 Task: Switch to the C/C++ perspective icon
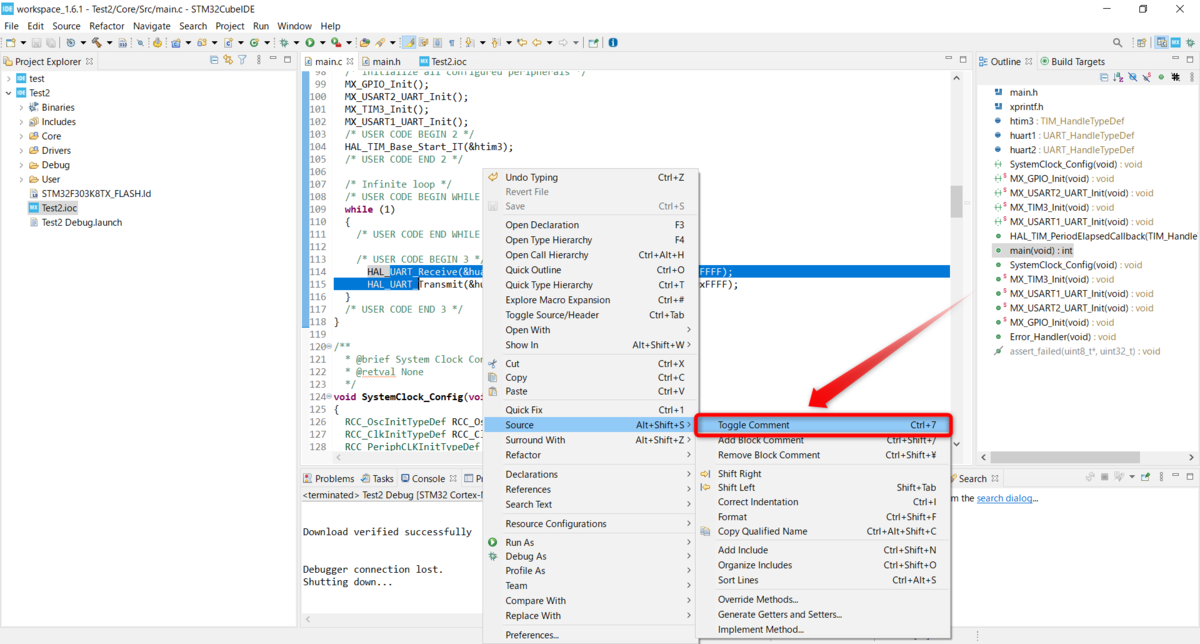[1161, 43]
